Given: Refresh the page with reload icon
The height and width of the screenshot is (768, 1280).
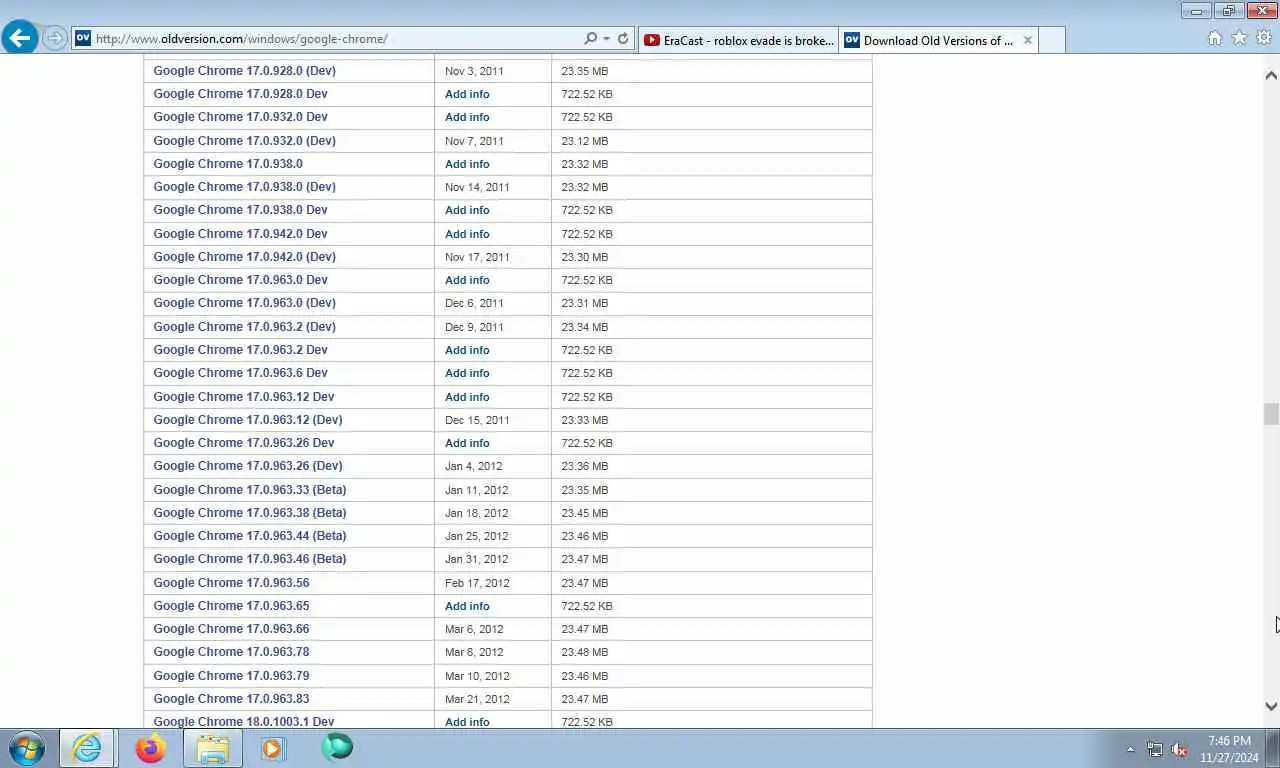Looking at the screenshot, I should pos(623,38).
